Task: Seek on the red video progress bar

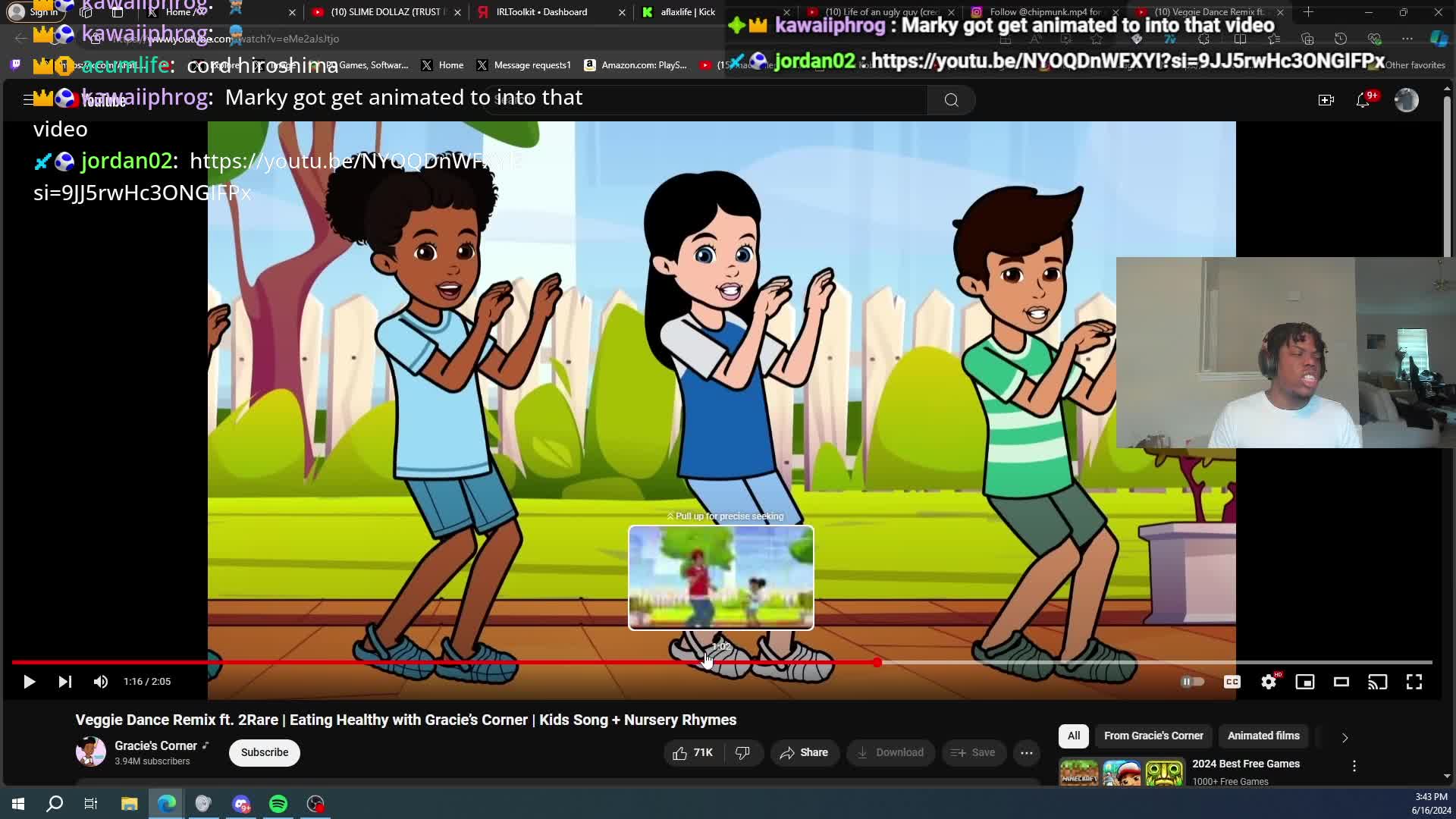Action: click(444, 662)
